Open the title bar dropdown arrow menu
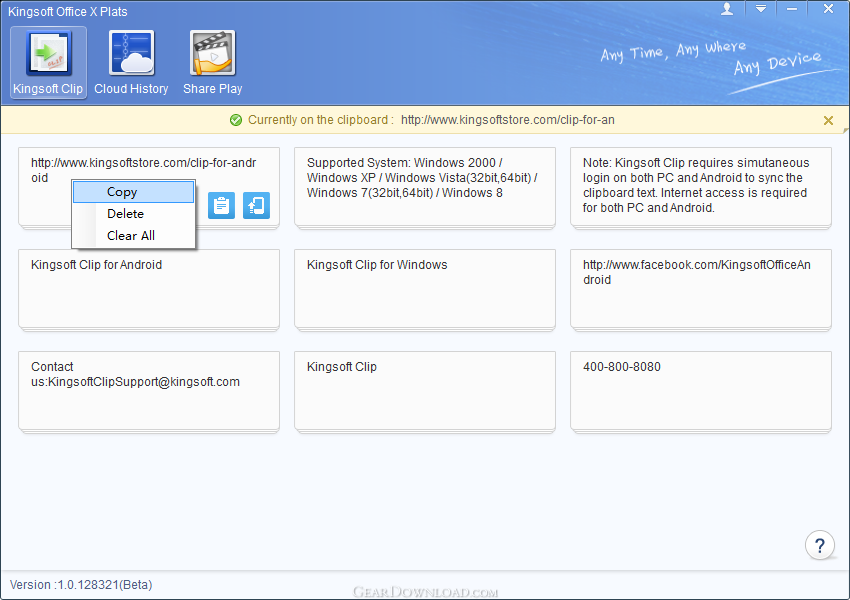Screen dimensions: 850x600 click(761, 9)
